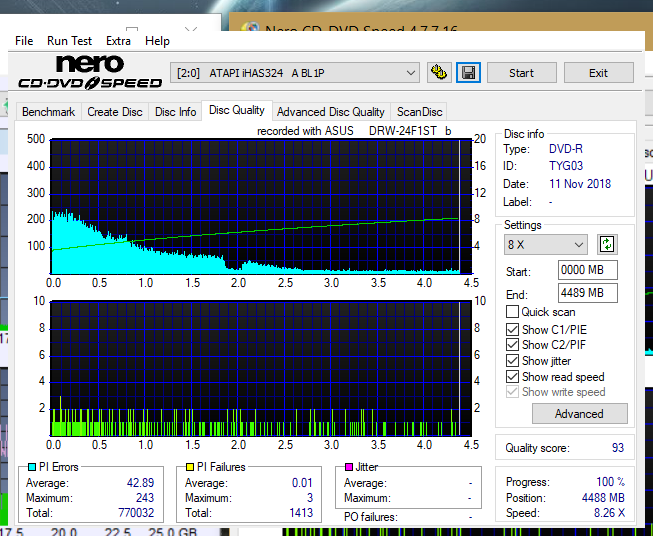The height and width of the screenshot is (536, 653).
Task: Toggle the Show jitter checkbox
Action: point(512,360)
